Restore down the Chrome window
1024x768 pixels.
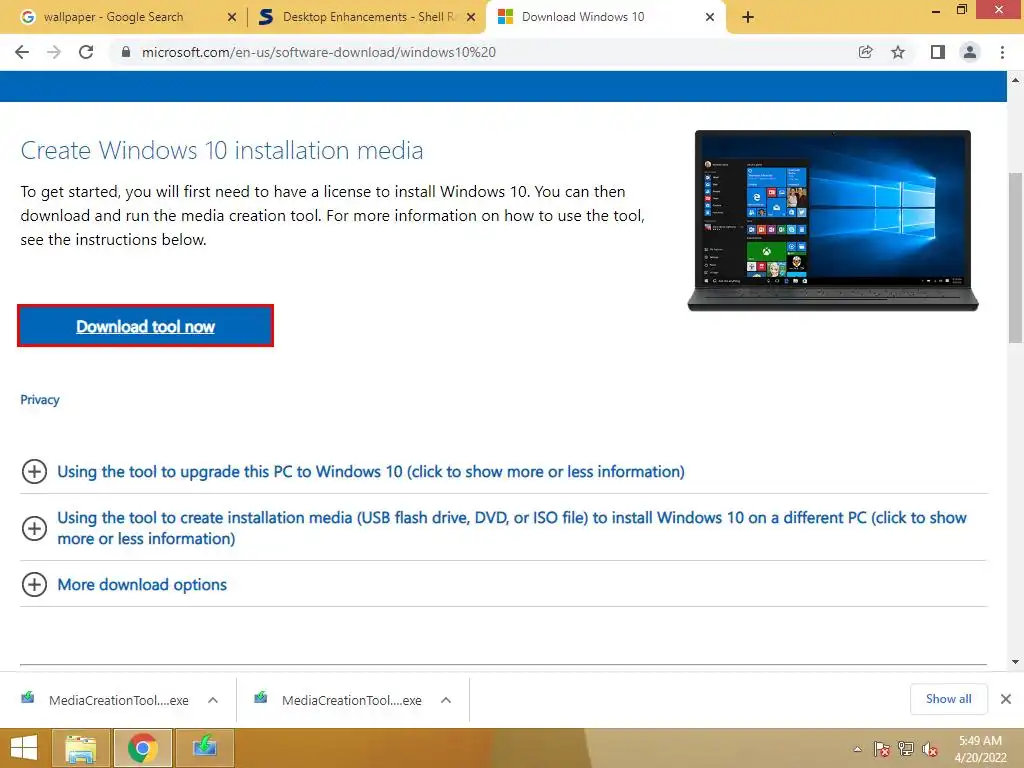pyautogui.click(x=961, y=10)
